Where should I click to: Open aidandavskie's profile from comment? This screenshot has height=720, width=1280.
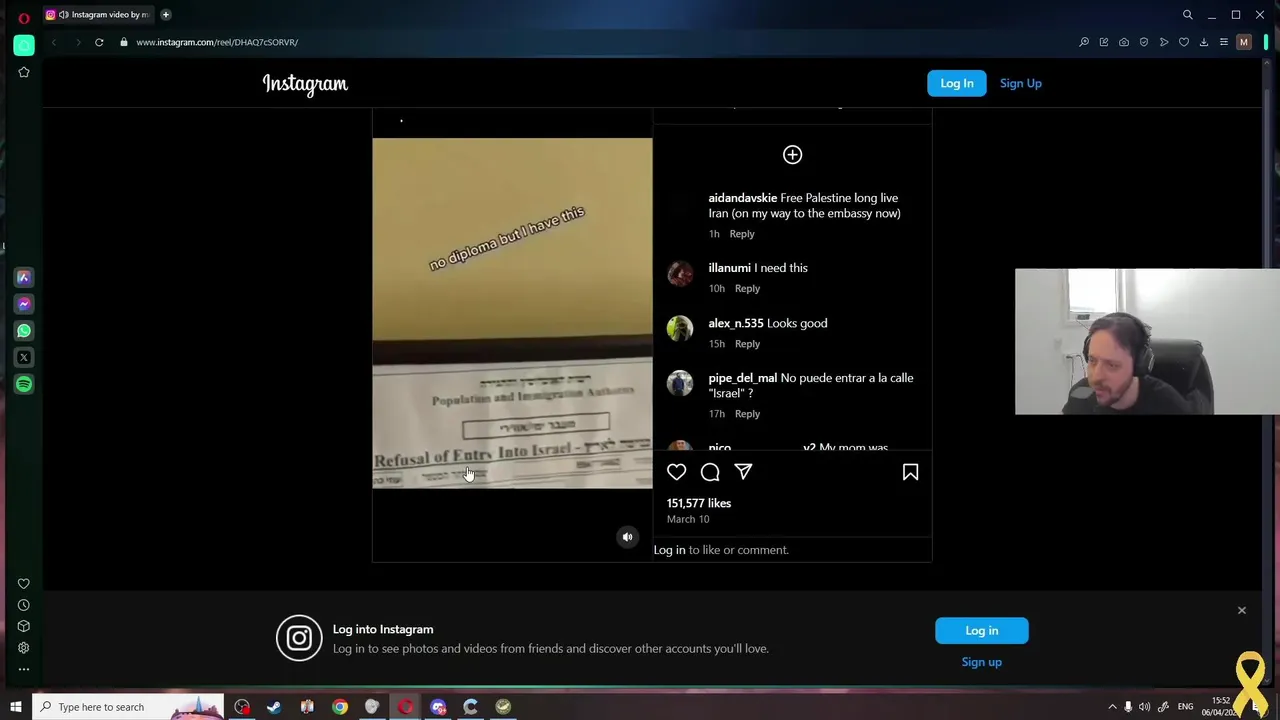743,198
